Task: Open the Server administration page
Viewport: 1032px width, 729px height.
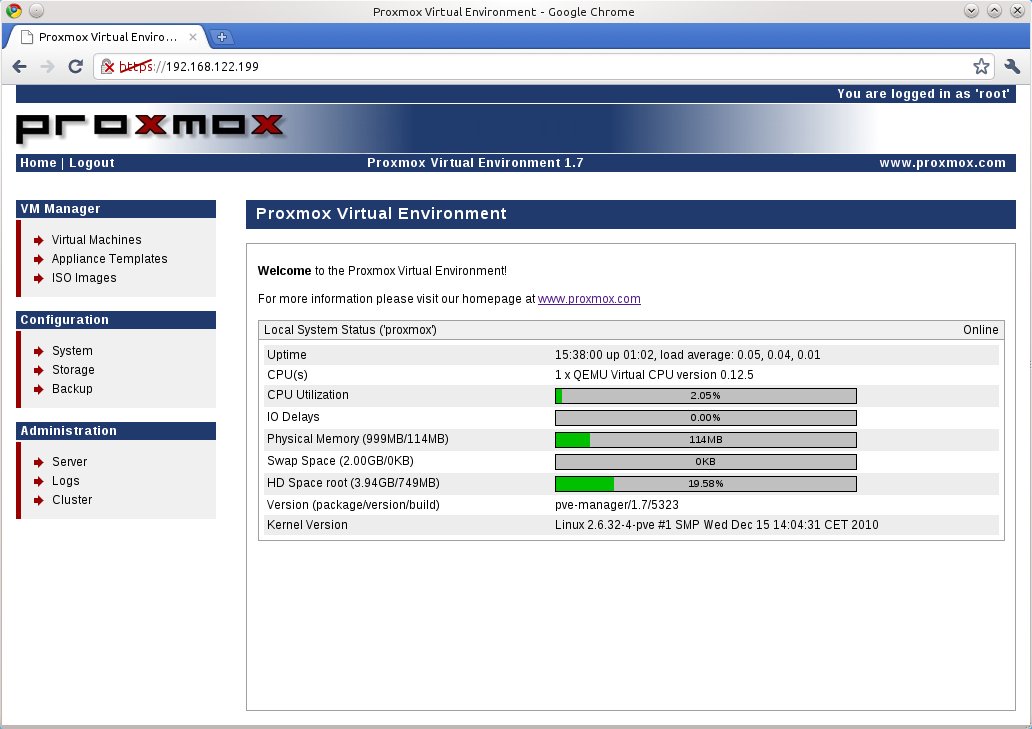Action: click(x=69, y=461)
